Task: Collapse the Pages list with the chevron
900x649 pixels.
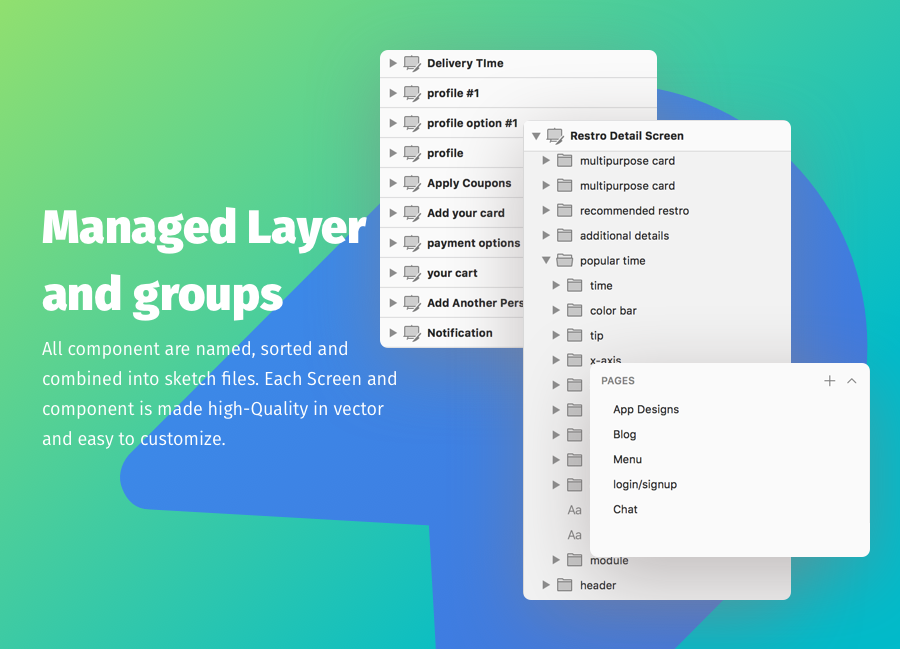Action: [852, 381]
